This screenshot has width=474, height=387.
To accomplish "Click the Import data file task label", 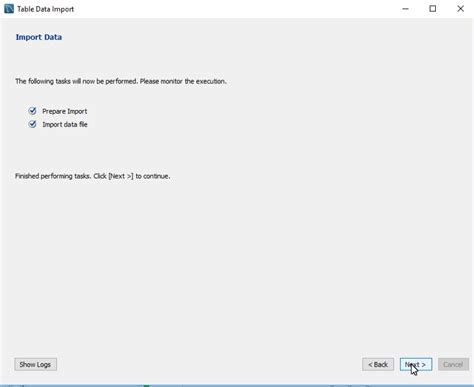I will pyautogui.click(x=65, y=124).
